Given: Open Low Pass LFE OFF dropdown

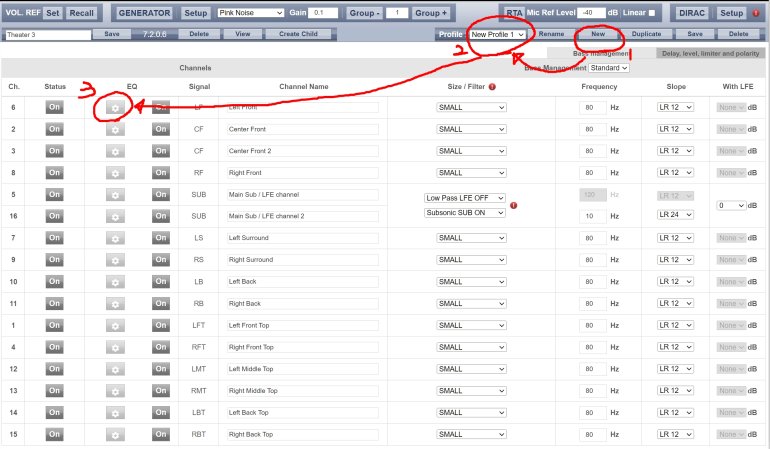Looking at the screenshot, I should (465, 198).
